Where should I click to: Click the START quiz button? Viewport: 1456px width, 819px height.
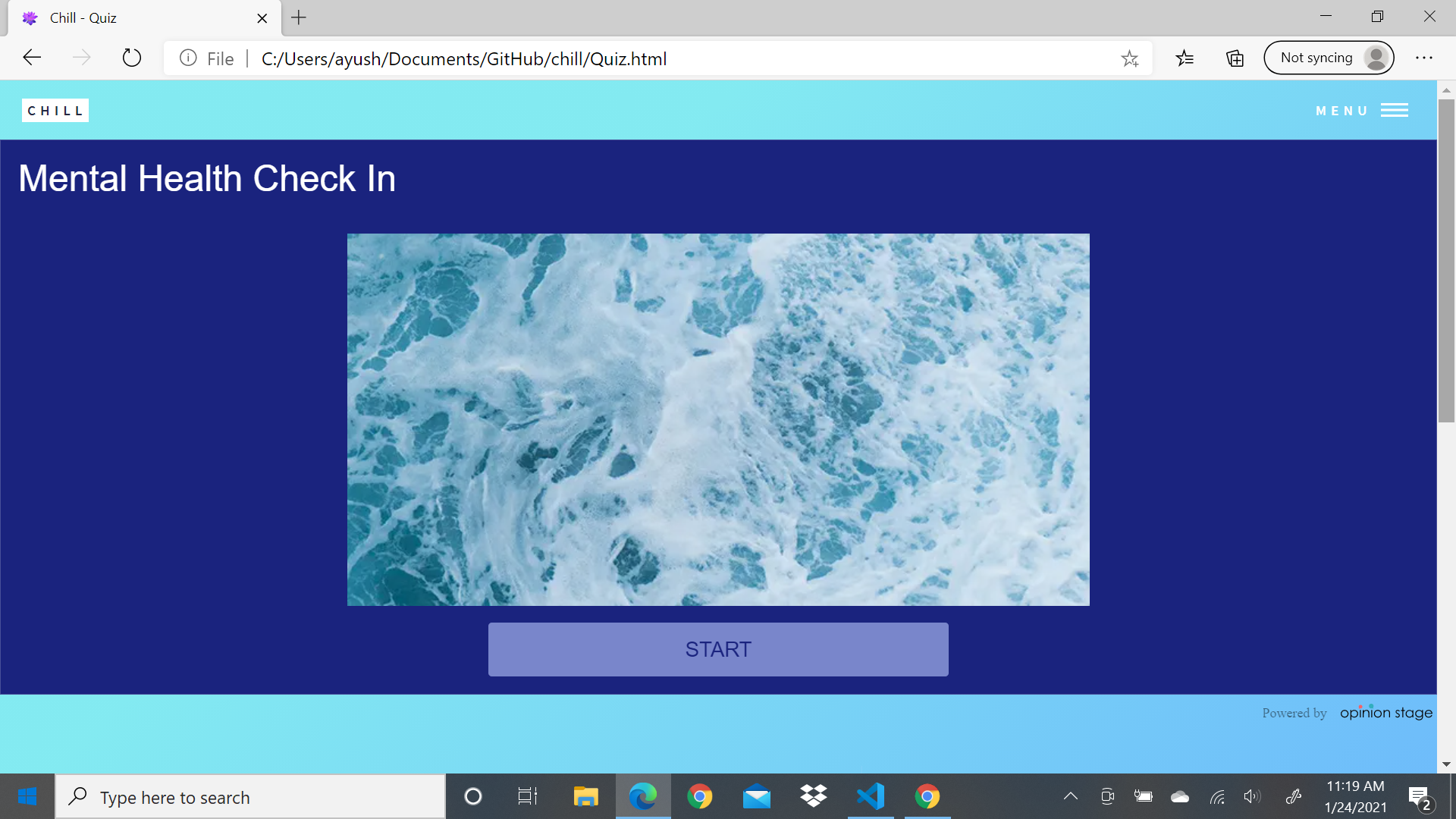point(717,649)
